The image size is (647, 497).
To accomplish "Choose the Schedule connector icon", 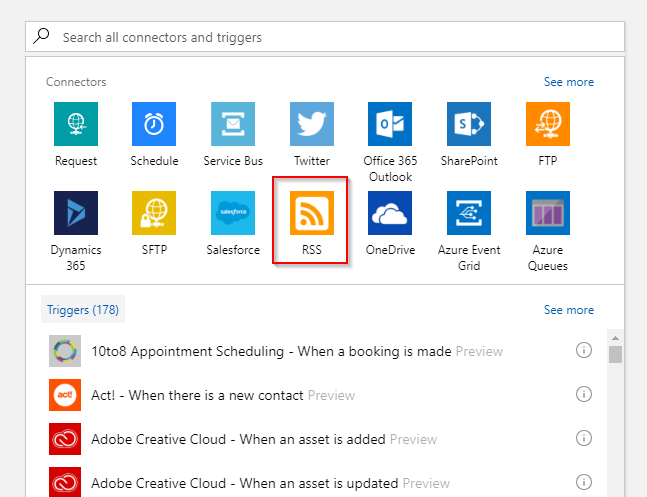I will pos(154,124).
